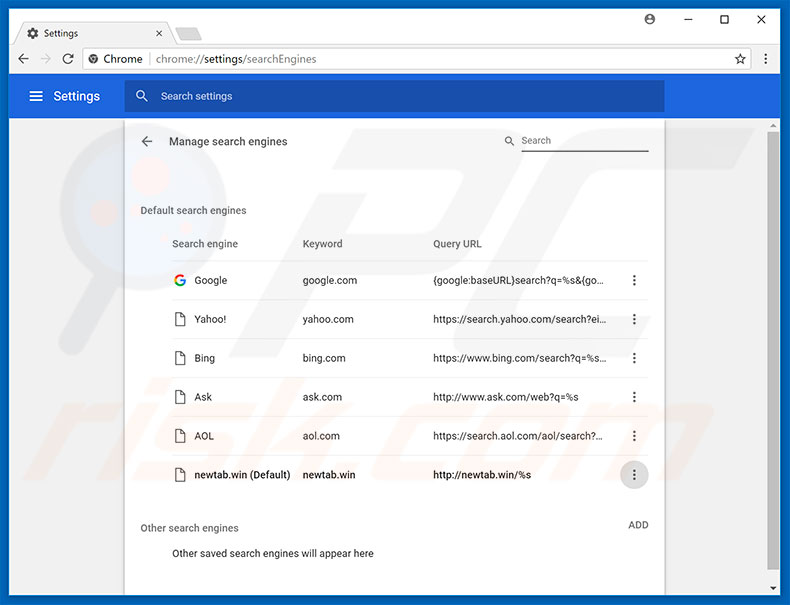
Task: Click the scrollbar up arrow
Action: pyautogui.click(x=773, y=125)
